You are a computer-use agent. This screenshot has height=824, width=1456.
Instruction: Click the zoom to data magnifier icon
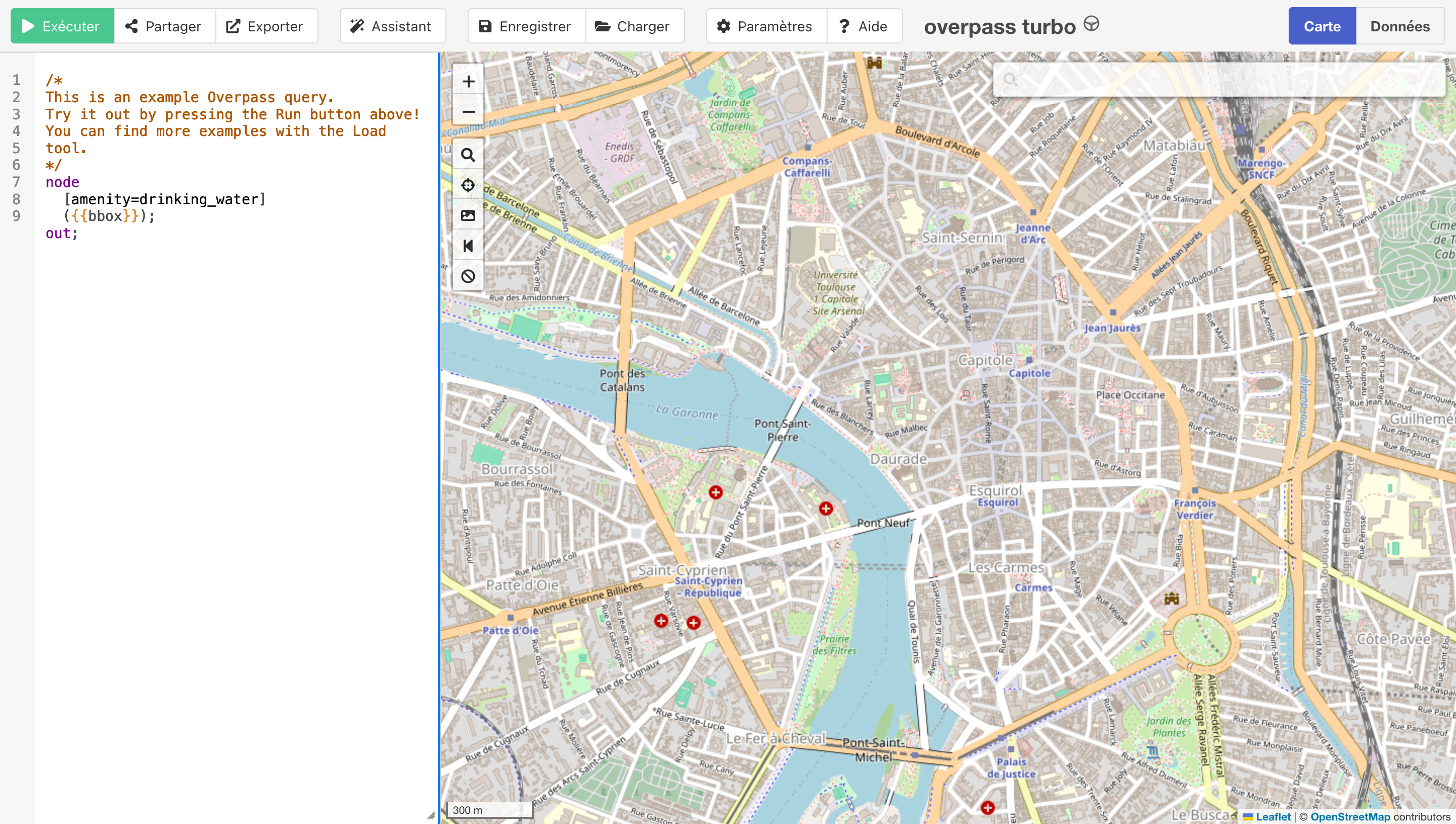pos(468,155)
